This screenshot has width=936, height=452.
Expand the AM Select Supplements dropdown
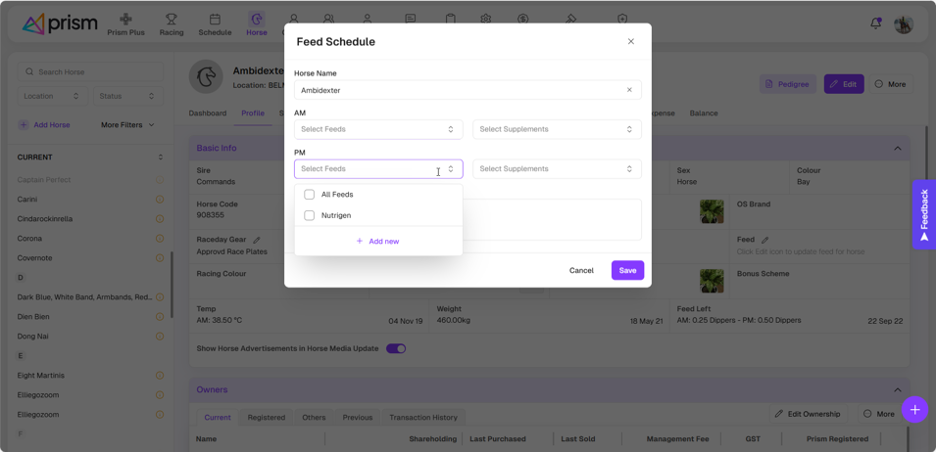[x=556, y=129]
